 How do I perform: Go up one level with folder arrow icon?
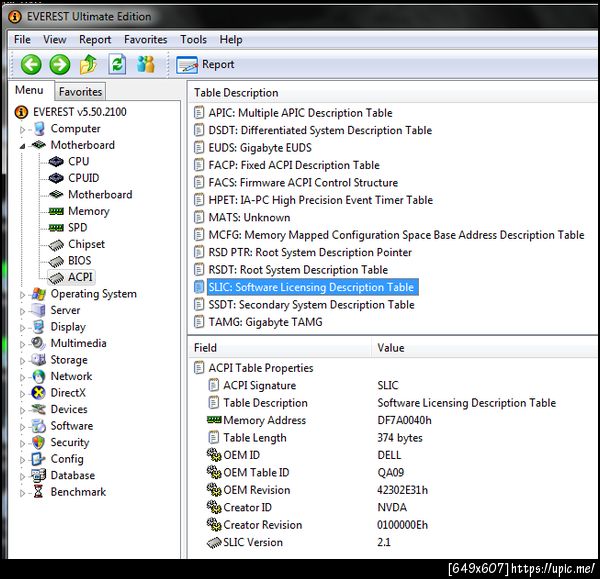[88, 64]
